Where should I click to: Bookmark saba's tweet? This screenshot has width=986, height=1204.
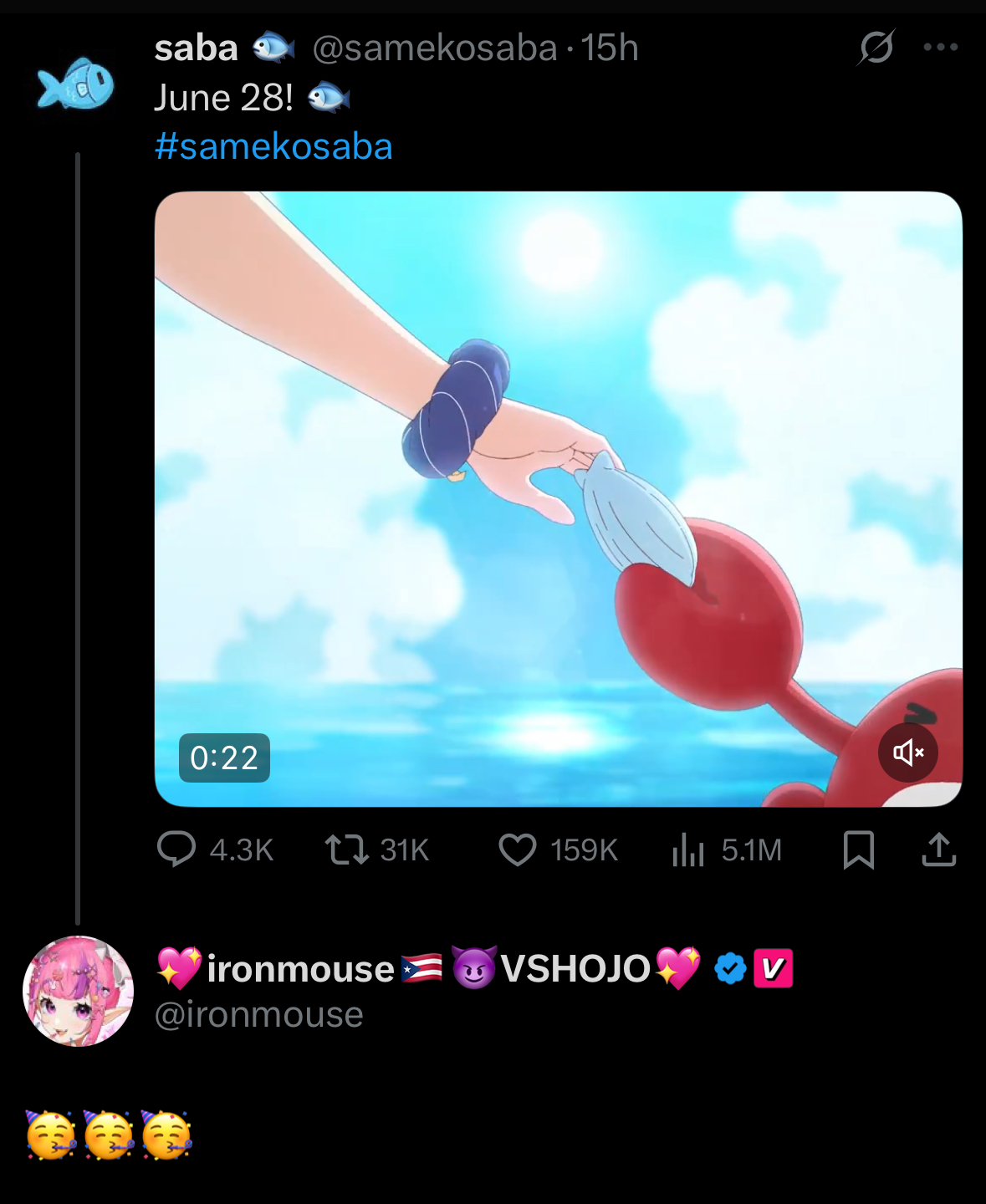pos(859,849)
